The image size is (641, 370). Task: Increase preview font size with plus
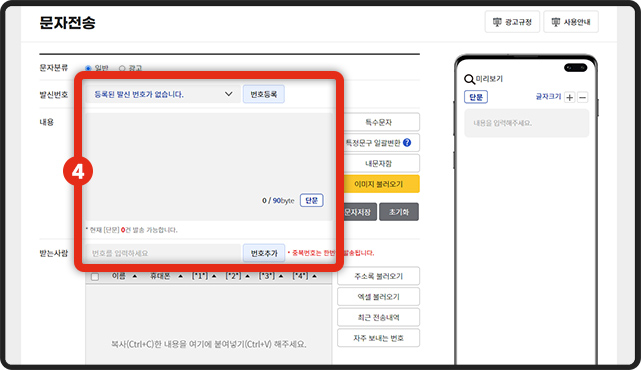point(569,97)
